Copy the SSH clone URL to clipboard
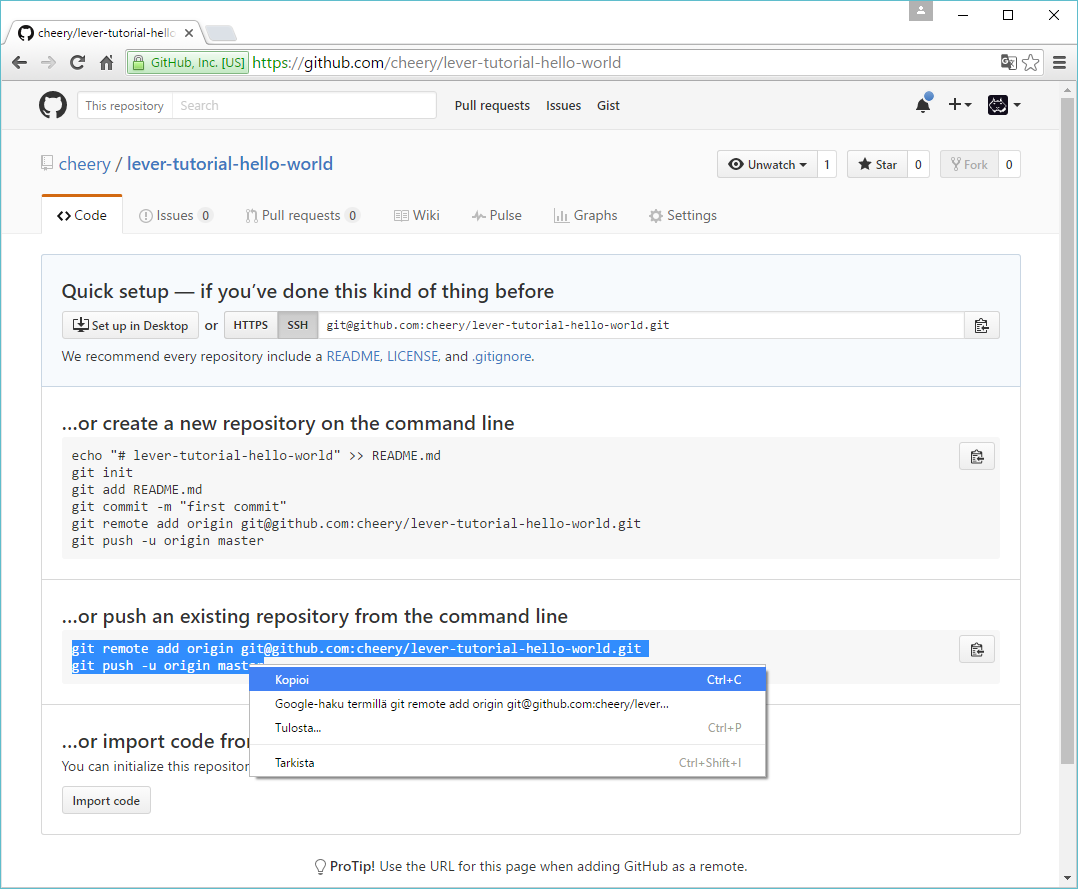 click(x=981, y=325)
